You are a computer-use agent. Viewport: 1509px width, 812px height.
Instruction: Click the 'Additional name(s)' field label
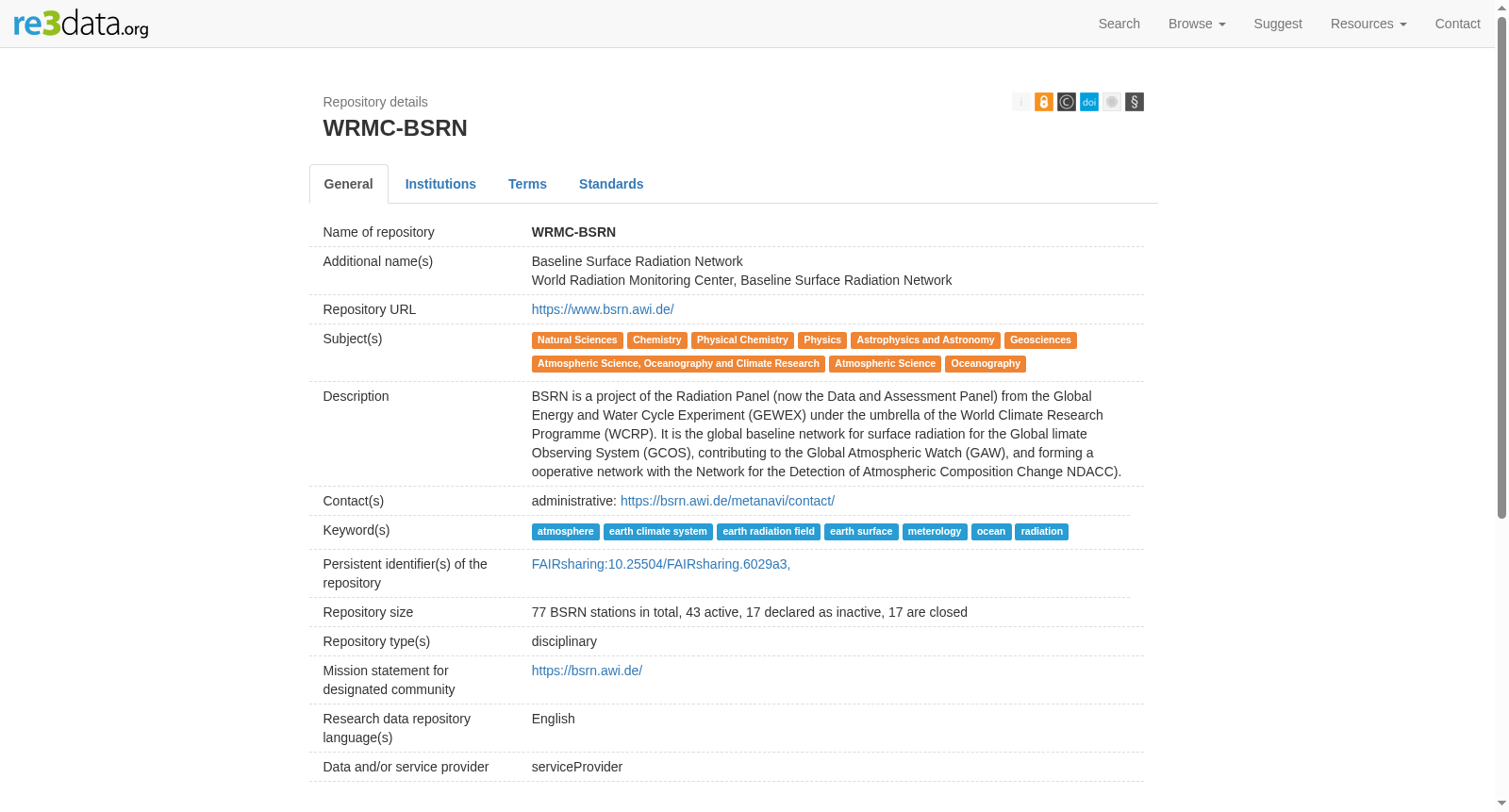click(378, 261)
